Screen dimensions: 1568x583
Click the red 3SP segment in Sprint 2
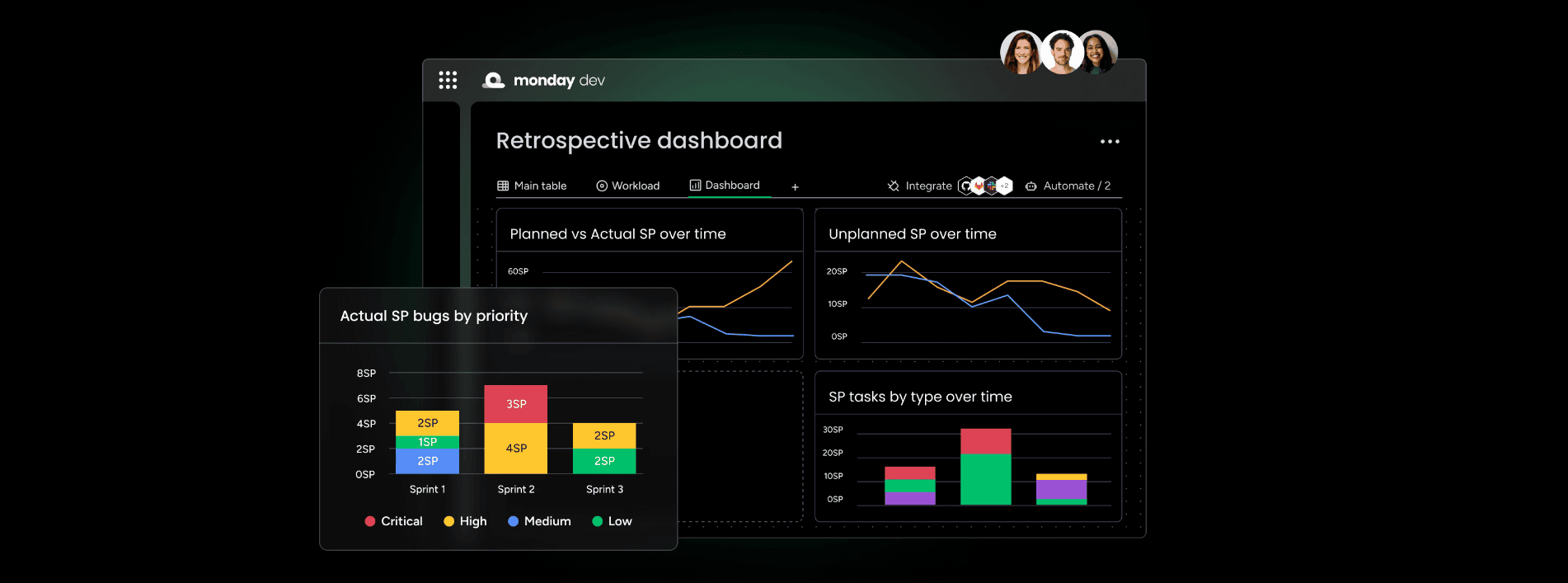(516, 404)
